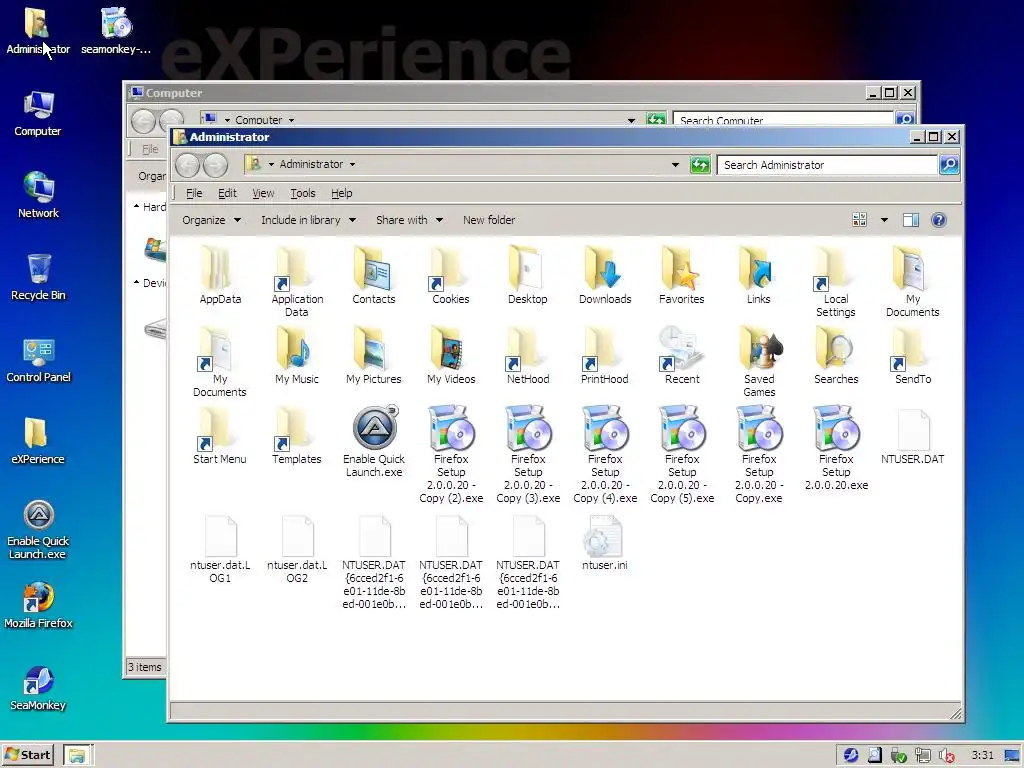Select the My Music folder

pos(297,356)
